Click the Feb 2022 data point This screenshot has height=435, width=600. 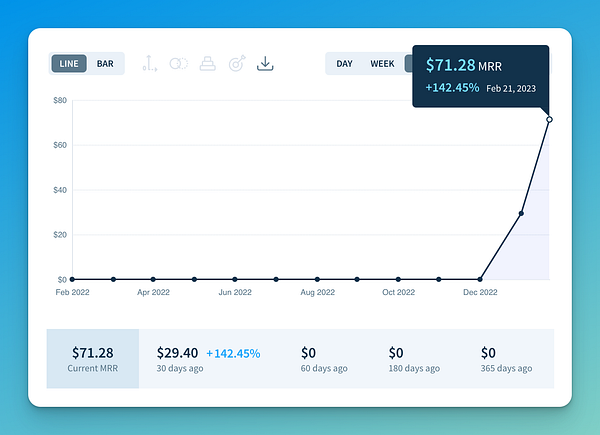click(x=72, y=279)
